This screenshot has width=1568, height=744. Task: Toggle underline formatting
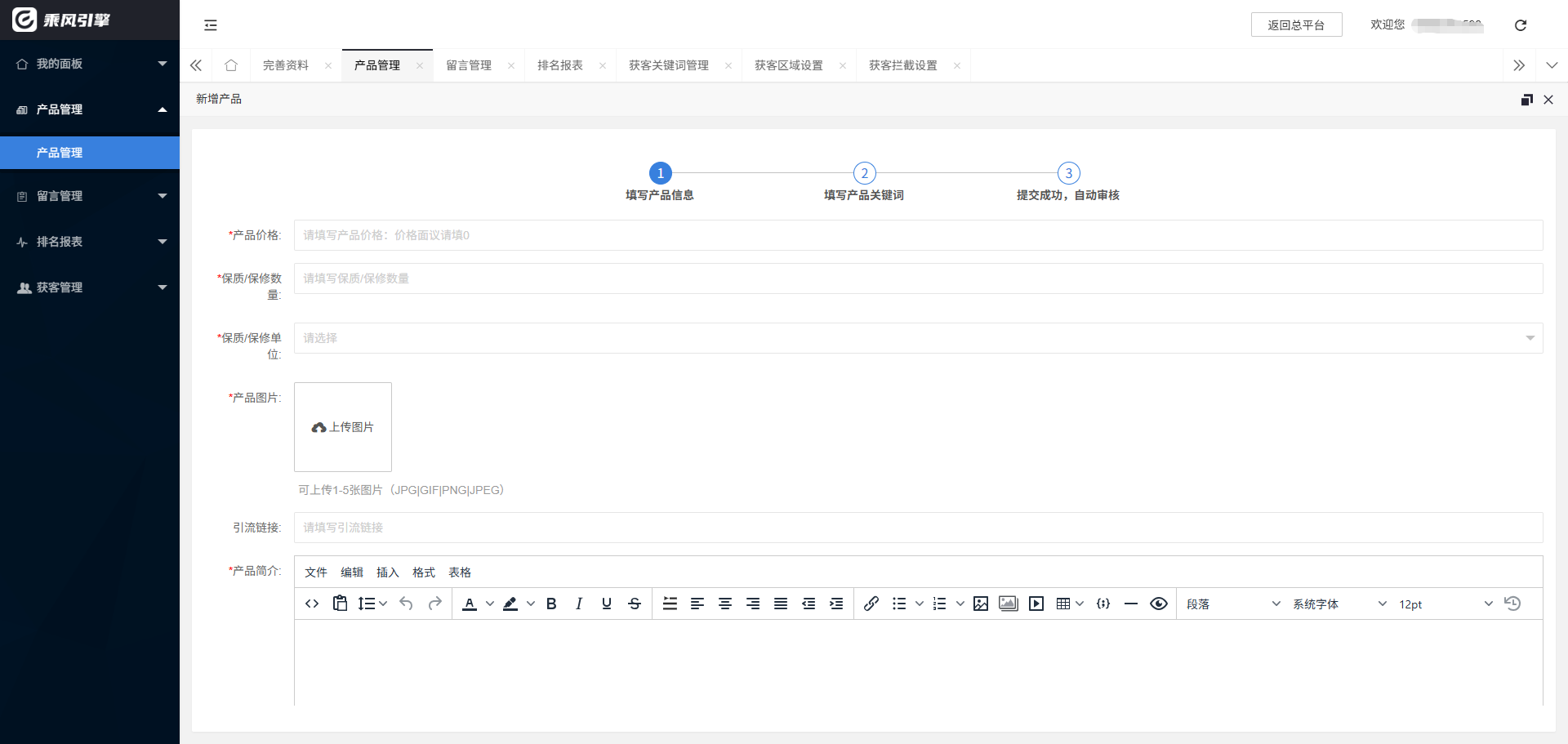coord(607,604)
